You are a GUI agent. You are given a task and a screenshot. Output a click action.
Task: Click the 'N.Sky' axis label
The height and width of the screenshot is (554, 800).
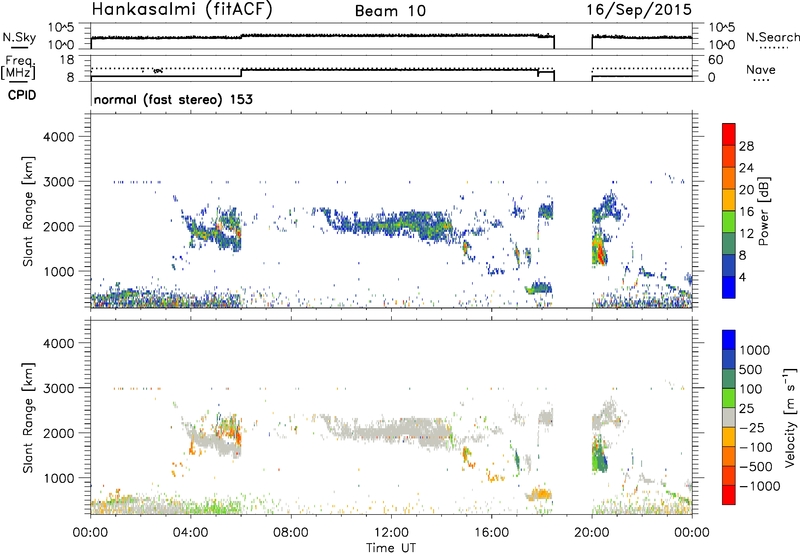coord(19,37)
